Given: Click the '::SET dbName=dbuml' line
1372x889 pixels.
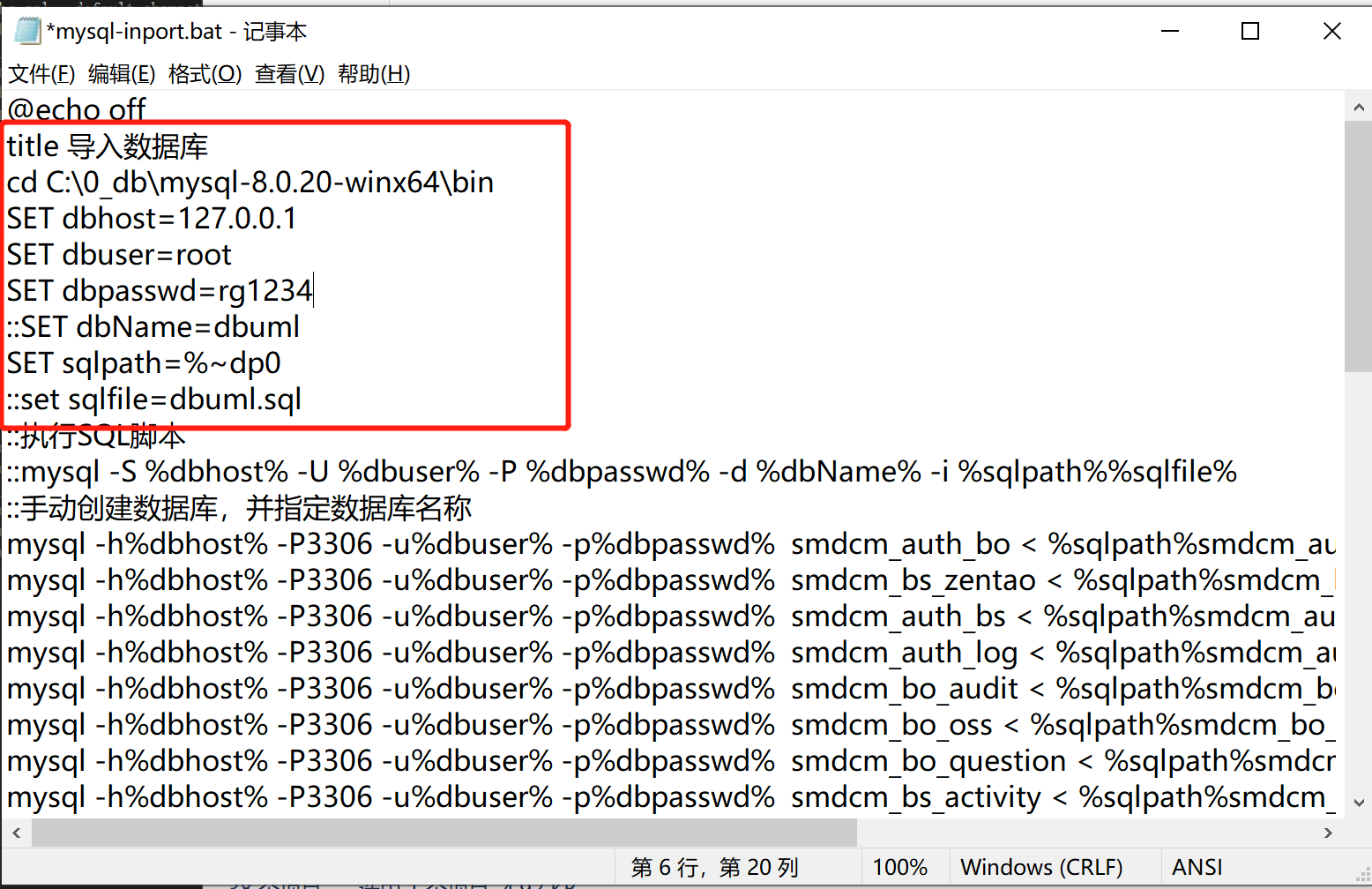Looking at the screenshot, I should pyautogui.click(x=153, y=326).
